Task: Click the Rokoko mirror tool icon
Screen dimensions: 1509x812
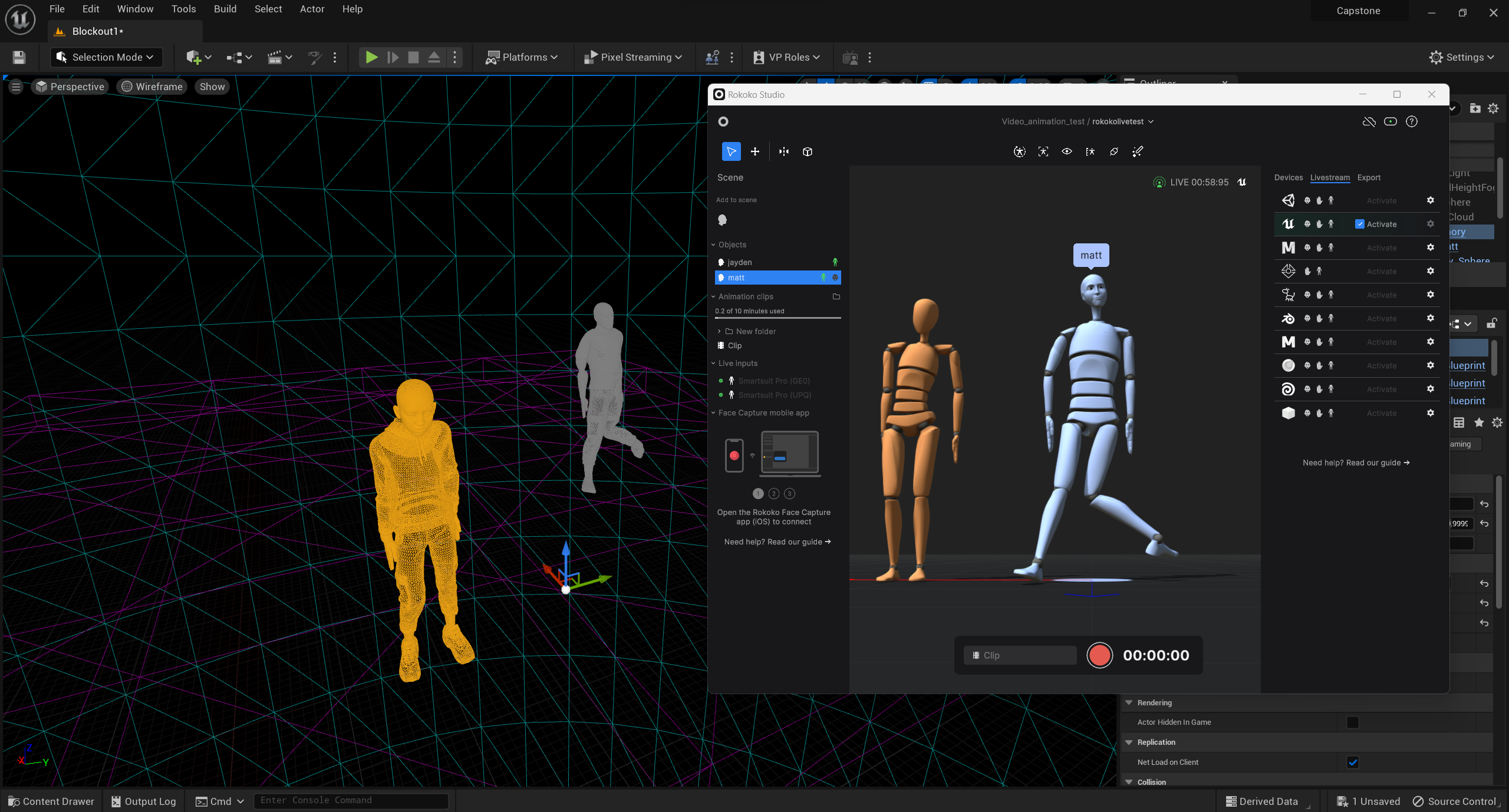Action: [784, 151]
